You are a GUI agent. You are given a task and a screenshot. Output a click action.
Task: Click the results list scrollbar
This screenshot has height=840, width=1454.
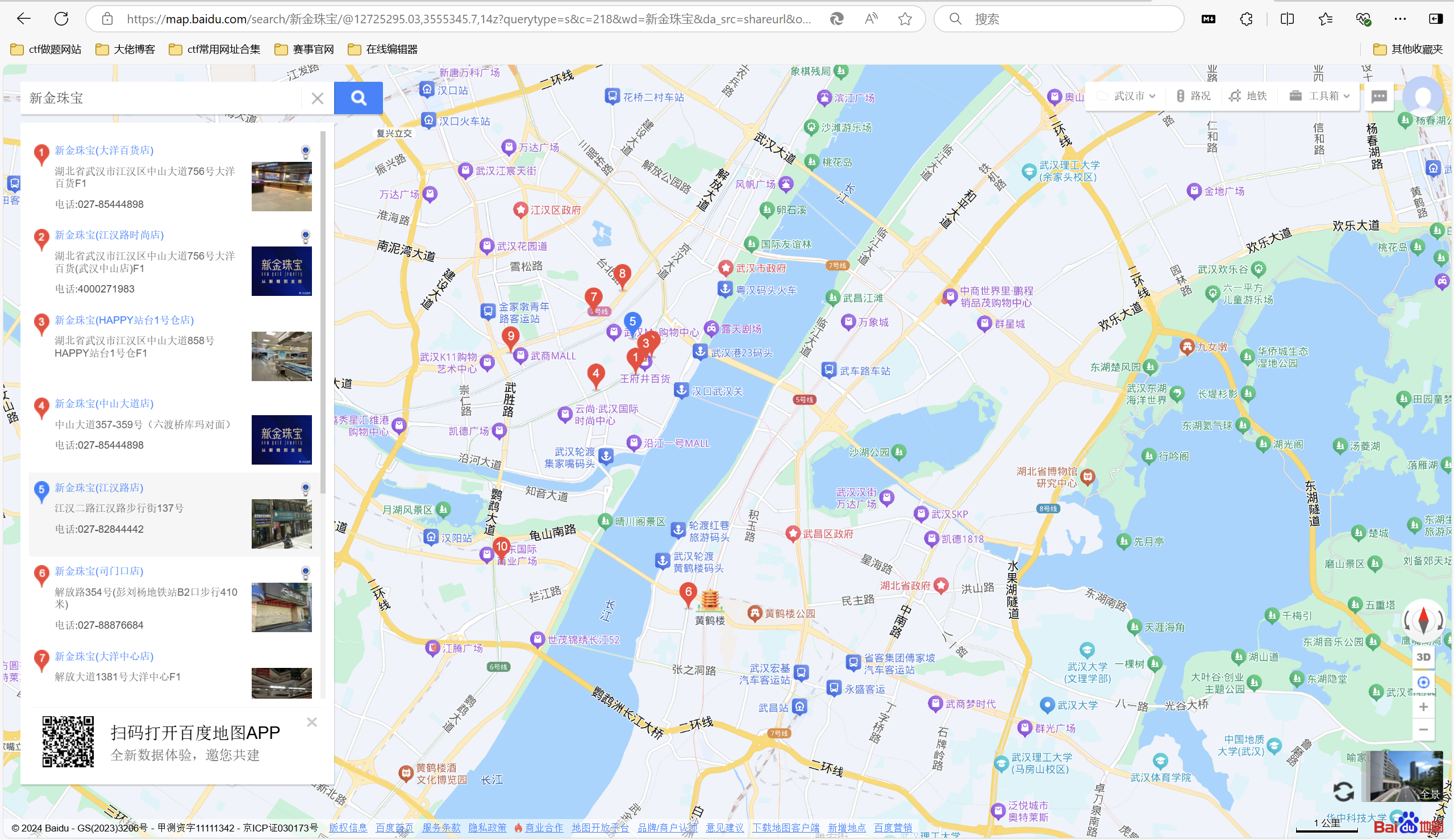(323, 313)
